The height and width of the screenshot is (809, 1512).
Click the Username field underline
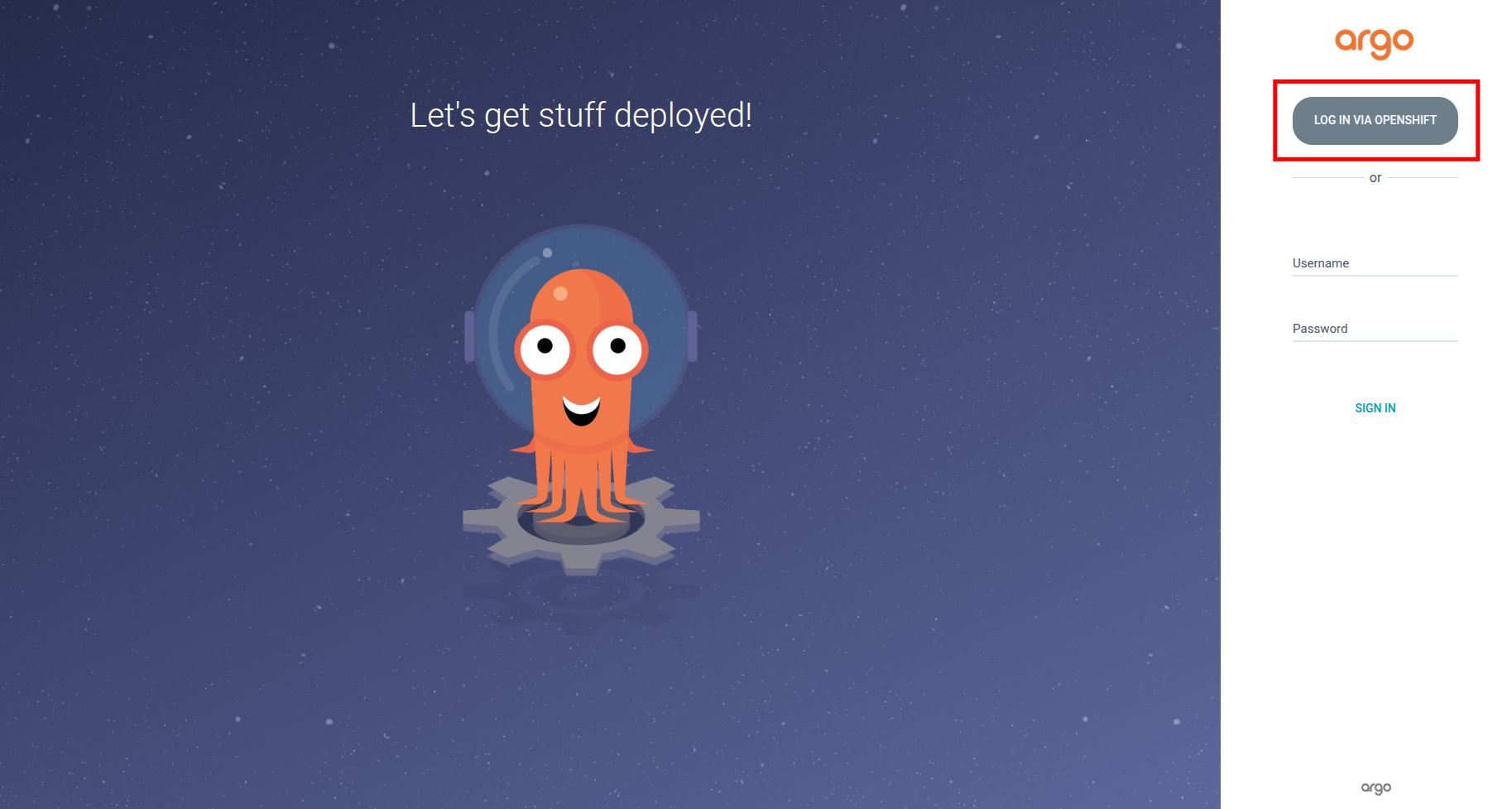point(1375,274)
